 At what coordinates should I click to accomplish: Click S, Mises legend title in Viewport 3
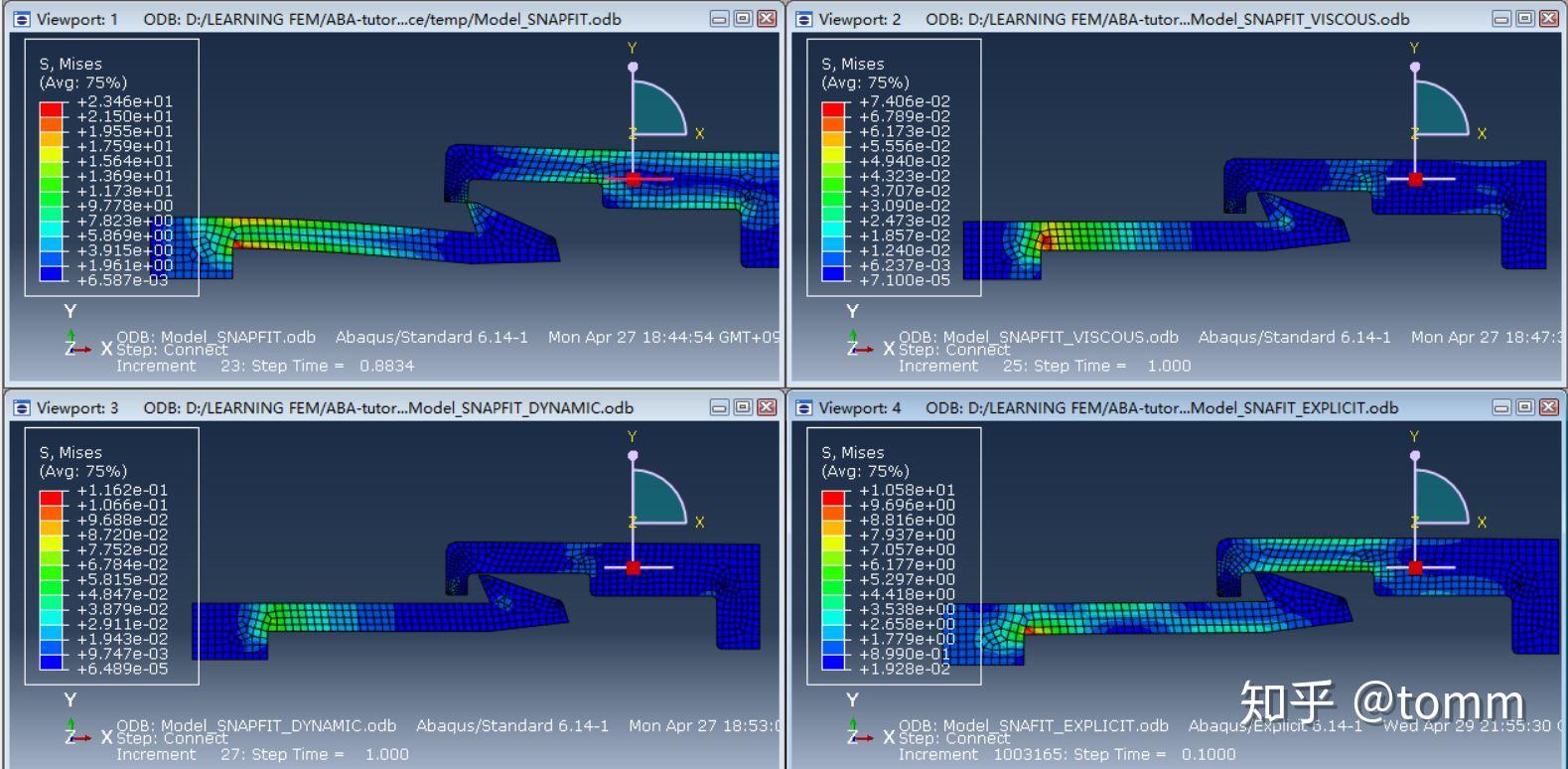point(71,452)
